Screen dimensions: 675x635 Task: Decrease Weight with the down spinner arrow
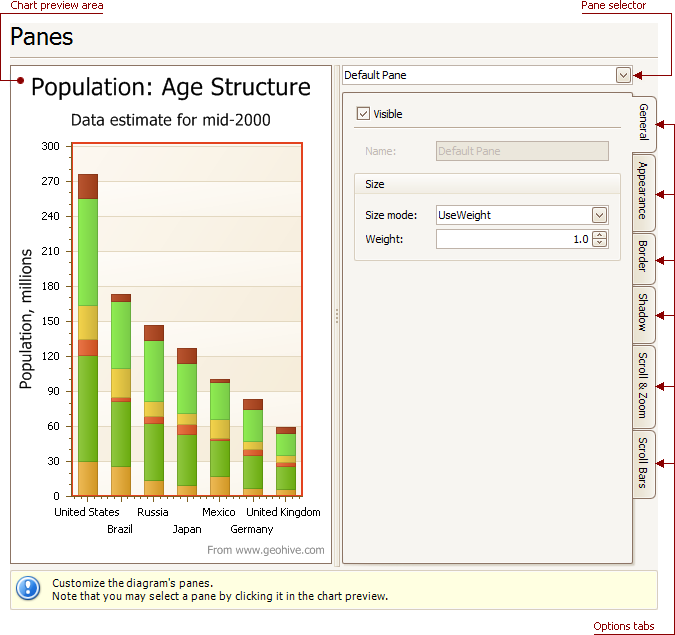coord(599,243)
